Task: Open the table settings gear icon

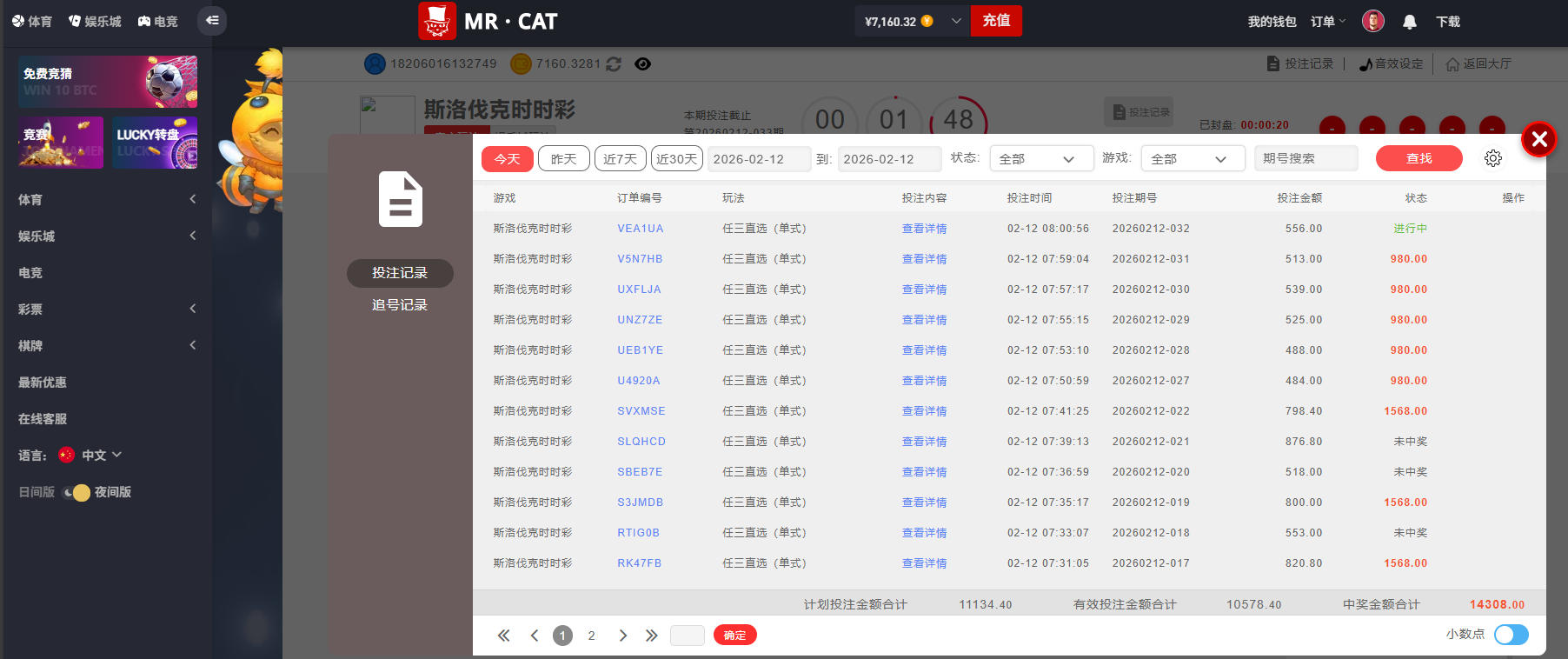Action: click(x=1493, y=158)
